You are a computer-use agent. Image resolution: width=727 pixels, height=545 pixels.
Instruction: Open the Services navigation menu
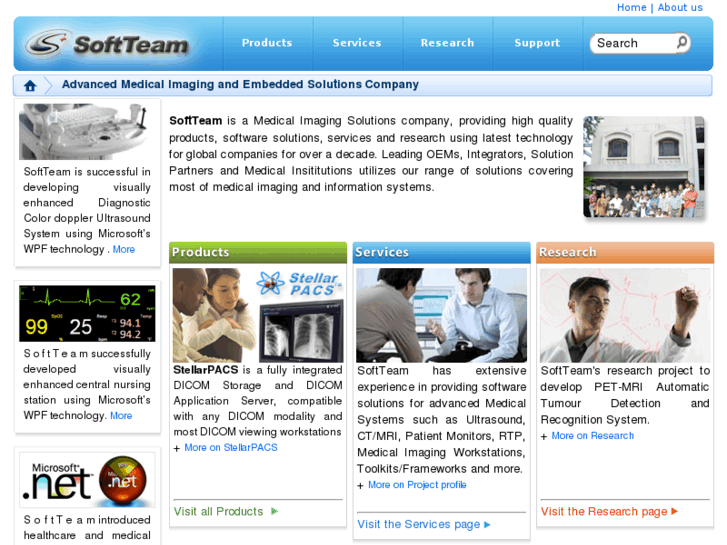[x=357, y=43]
